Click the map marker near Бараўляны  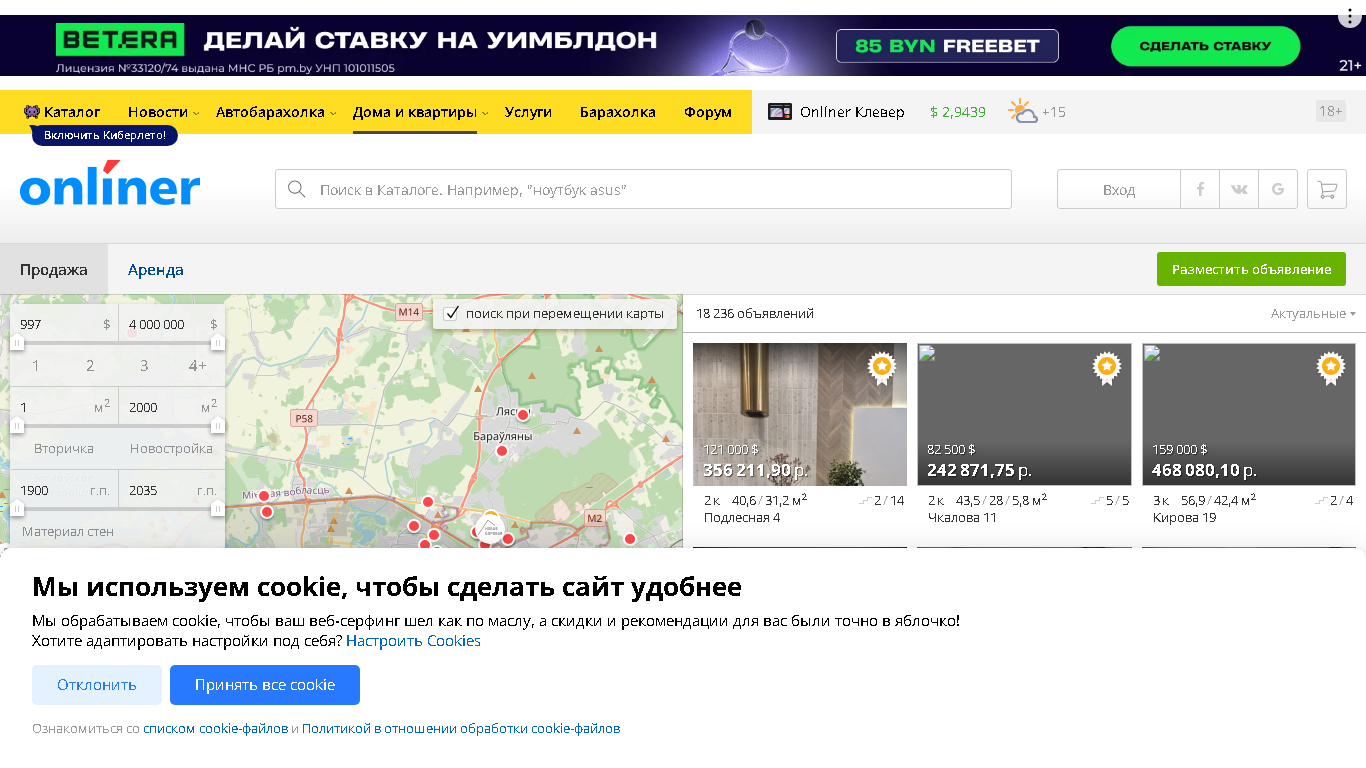pos(502,451)
